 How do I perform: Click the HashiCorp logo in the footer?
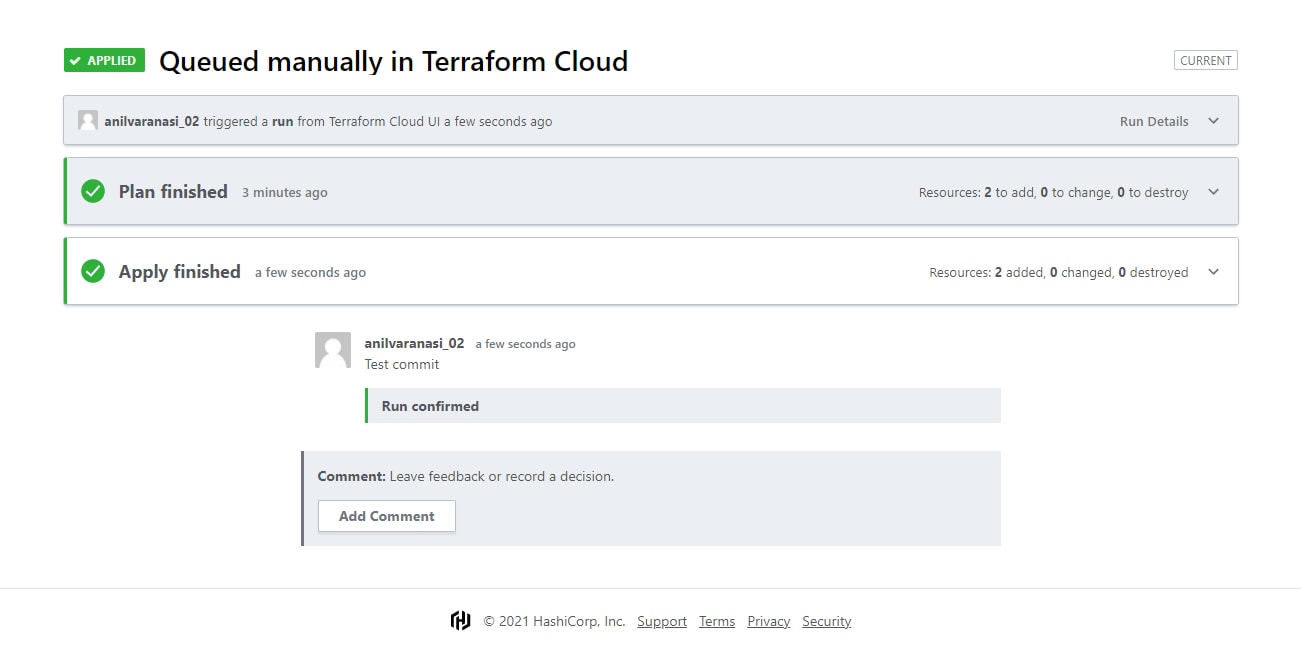pos(460,620)
